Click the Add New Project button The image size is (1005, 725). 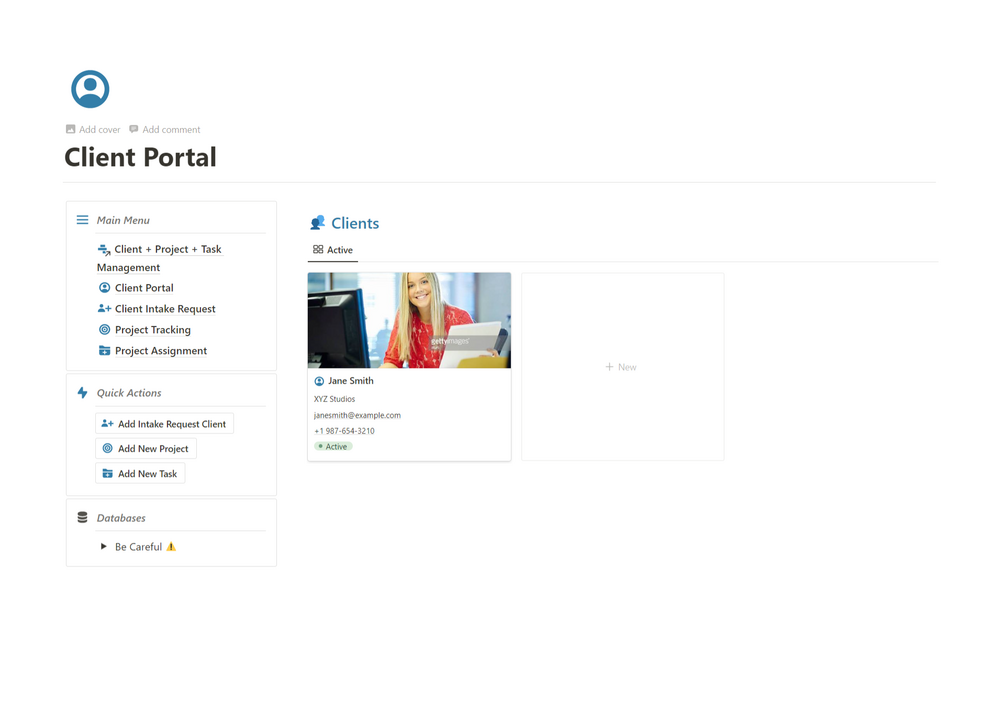pyautogui.click(x=146, y=449)
